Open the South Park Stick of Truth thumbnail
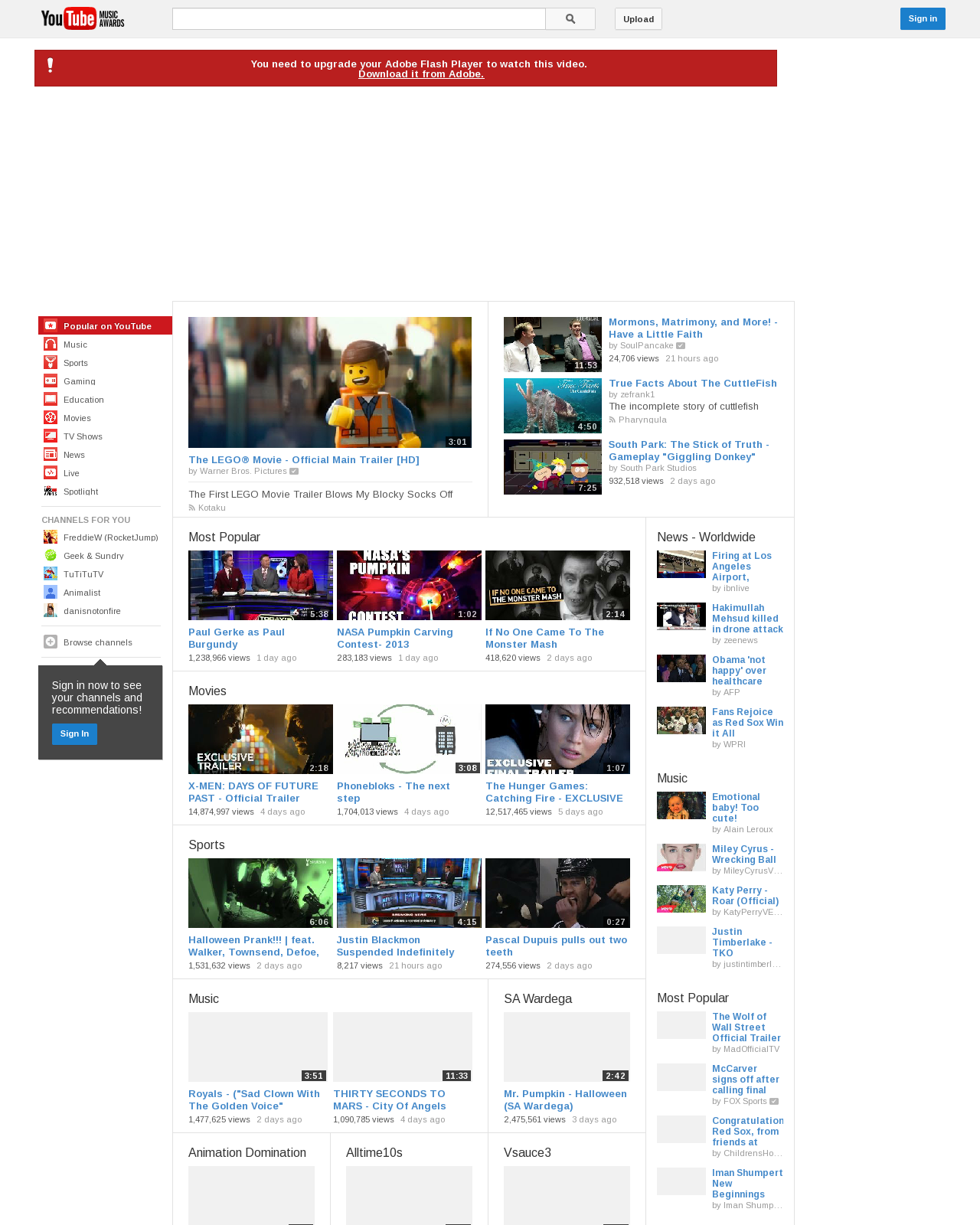Screen dimensions: 980x1225 coord(553,467)
